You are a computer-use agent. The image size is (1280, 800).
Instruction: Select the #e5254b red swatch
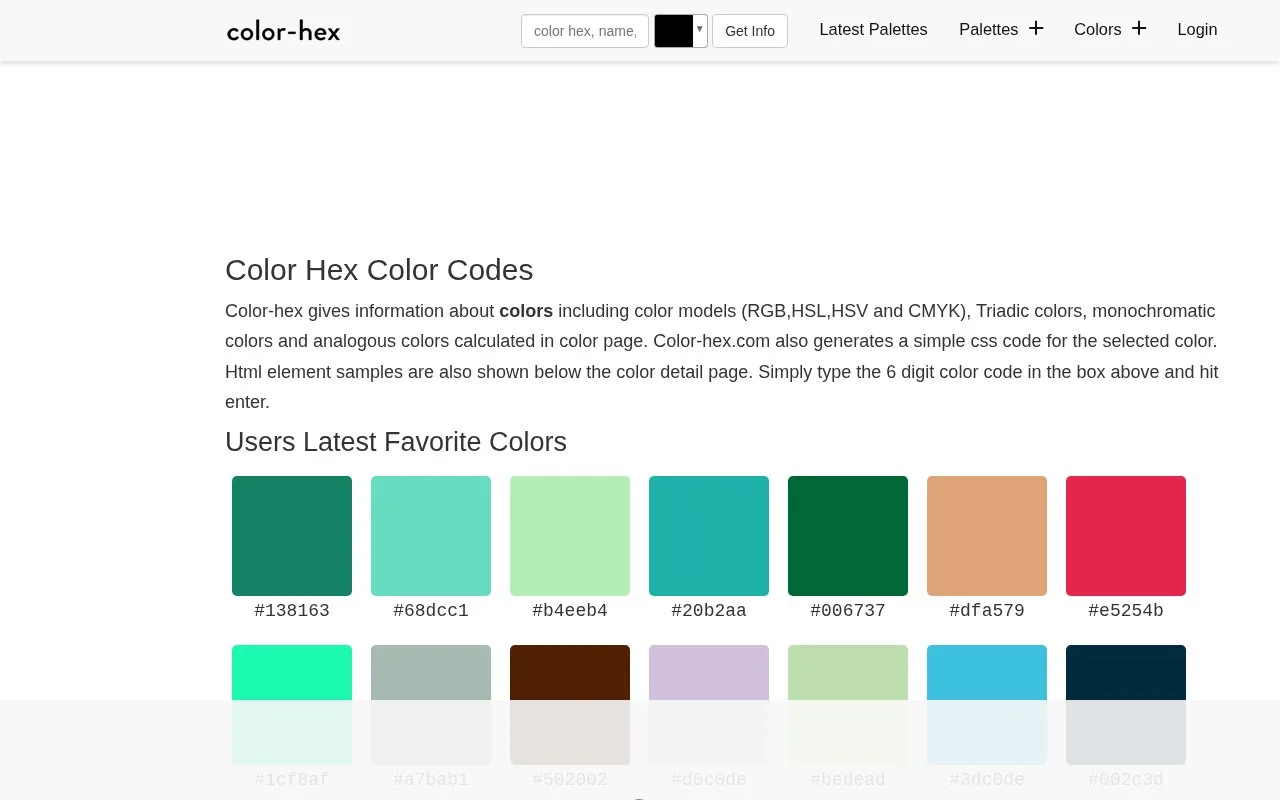[x=1126, y=536]
